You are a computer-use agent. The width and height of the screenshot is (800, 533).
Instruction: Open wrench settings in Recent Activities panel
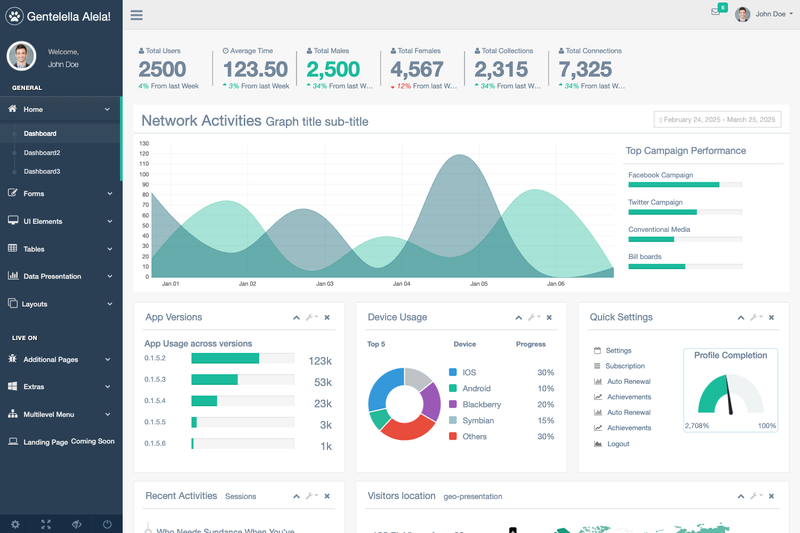click(311, 496)
